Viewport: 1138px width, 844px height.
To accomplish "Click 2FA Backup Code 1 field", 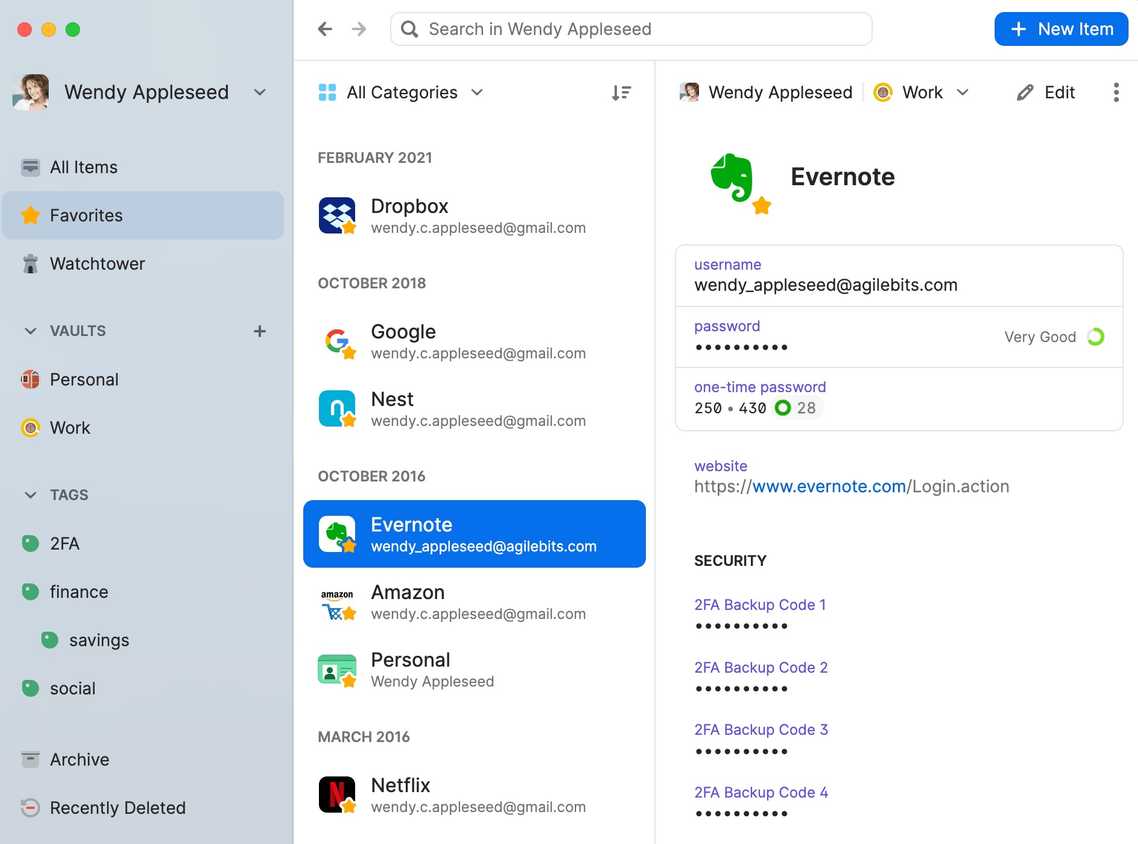I will click(x=760, y=614).
